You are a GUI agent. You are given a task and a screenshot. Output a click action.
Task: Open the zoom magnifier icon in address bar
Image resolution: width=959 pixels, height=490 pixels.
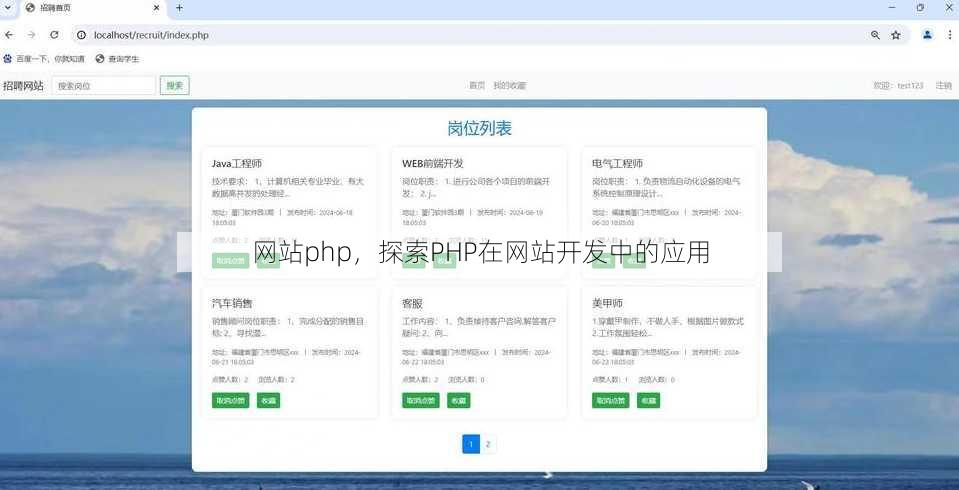(x=875, y=35)
